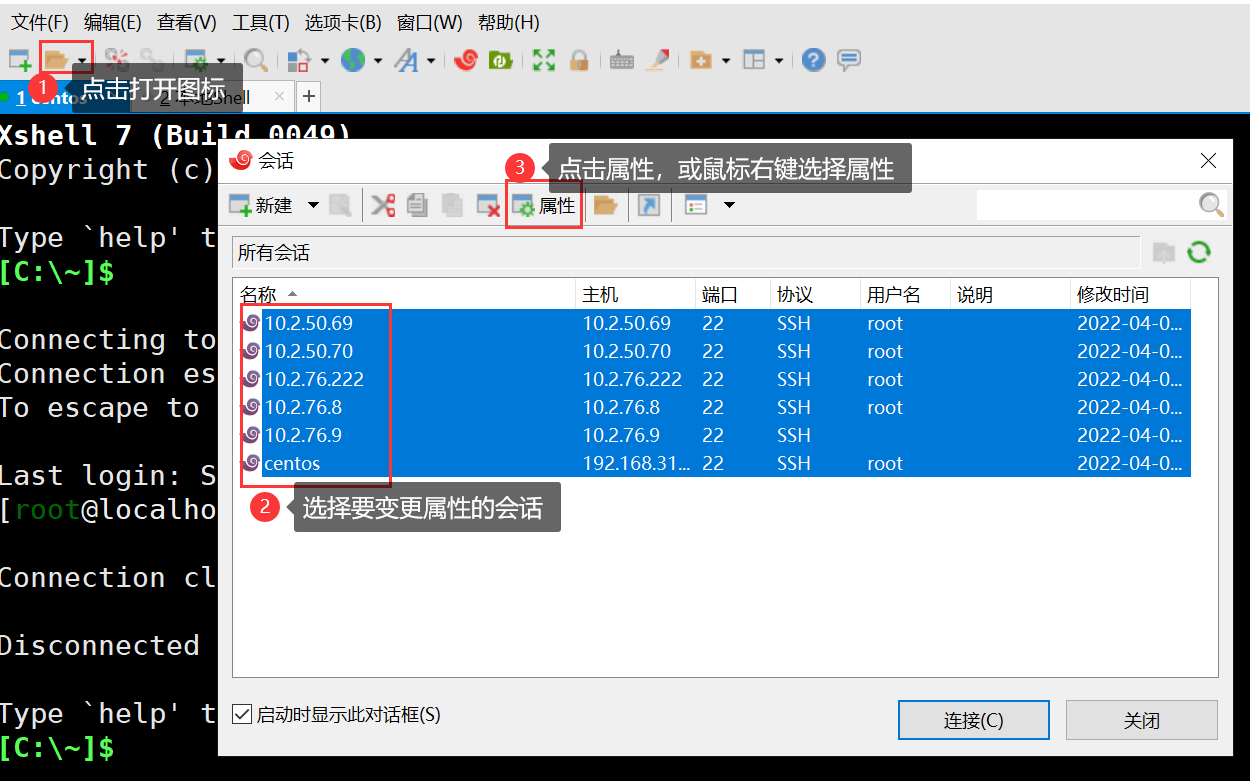Screen dimensions: 1250x781
Task: Select the highlight pen toolbar icon
Action: pos(657,60)
